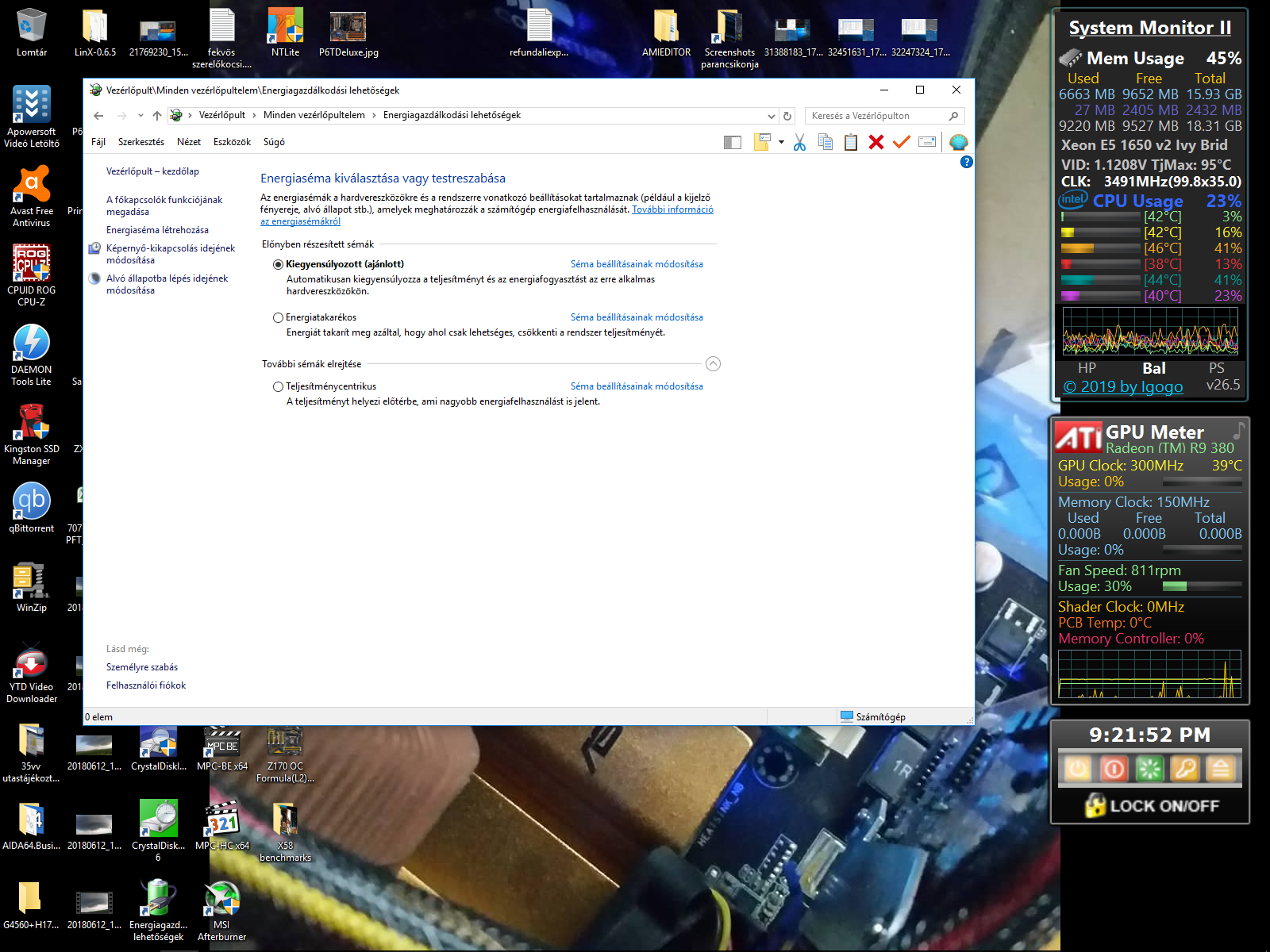The width and height of the screenshot is (1270, 952).
Task: Open the Súgó menu
Action: (274, 142)
